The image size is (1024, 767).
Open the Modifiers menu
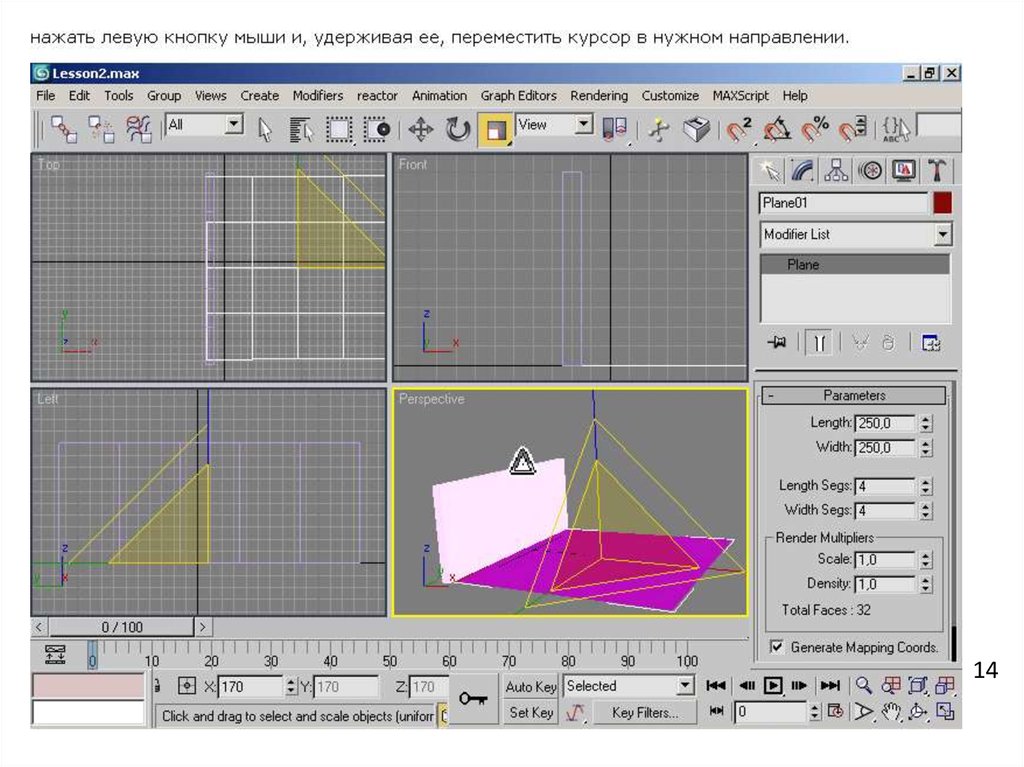[x=317, y=96]
